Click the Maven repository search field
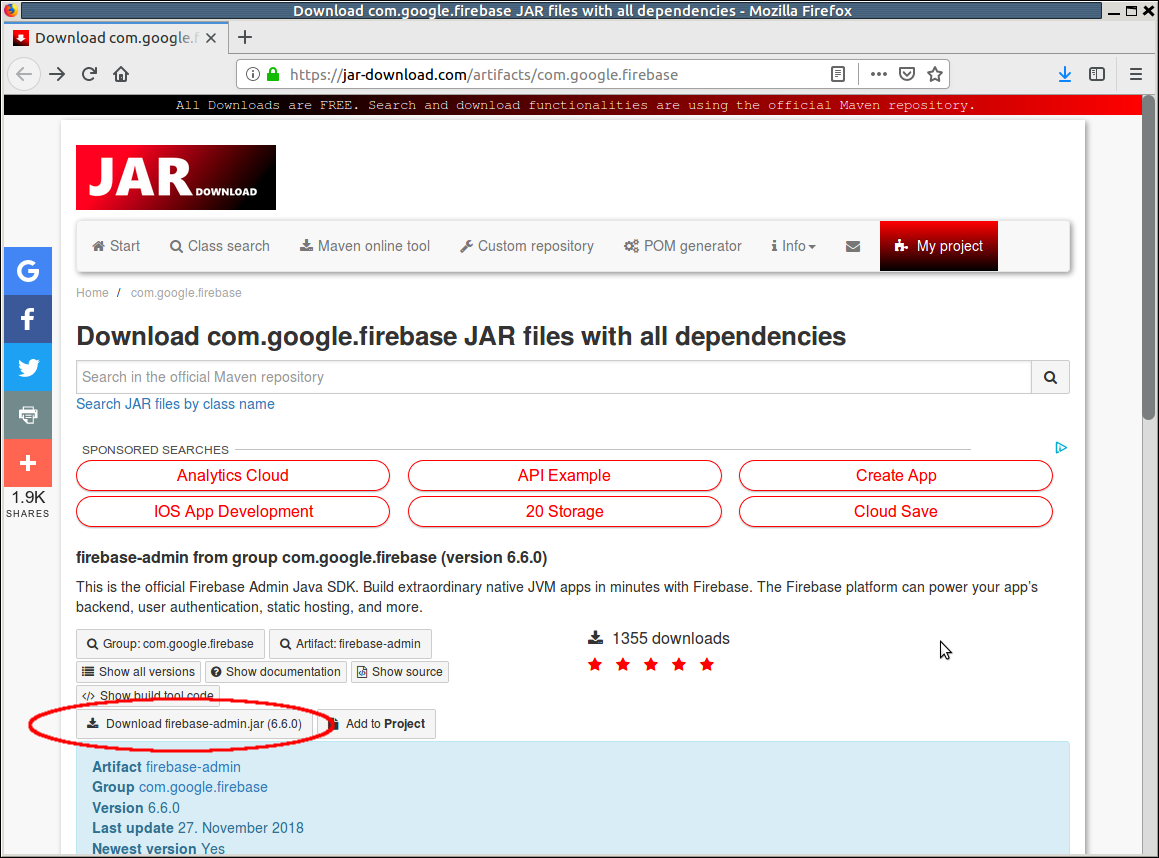The image size is (1159, 858). (x=553, y=377)
